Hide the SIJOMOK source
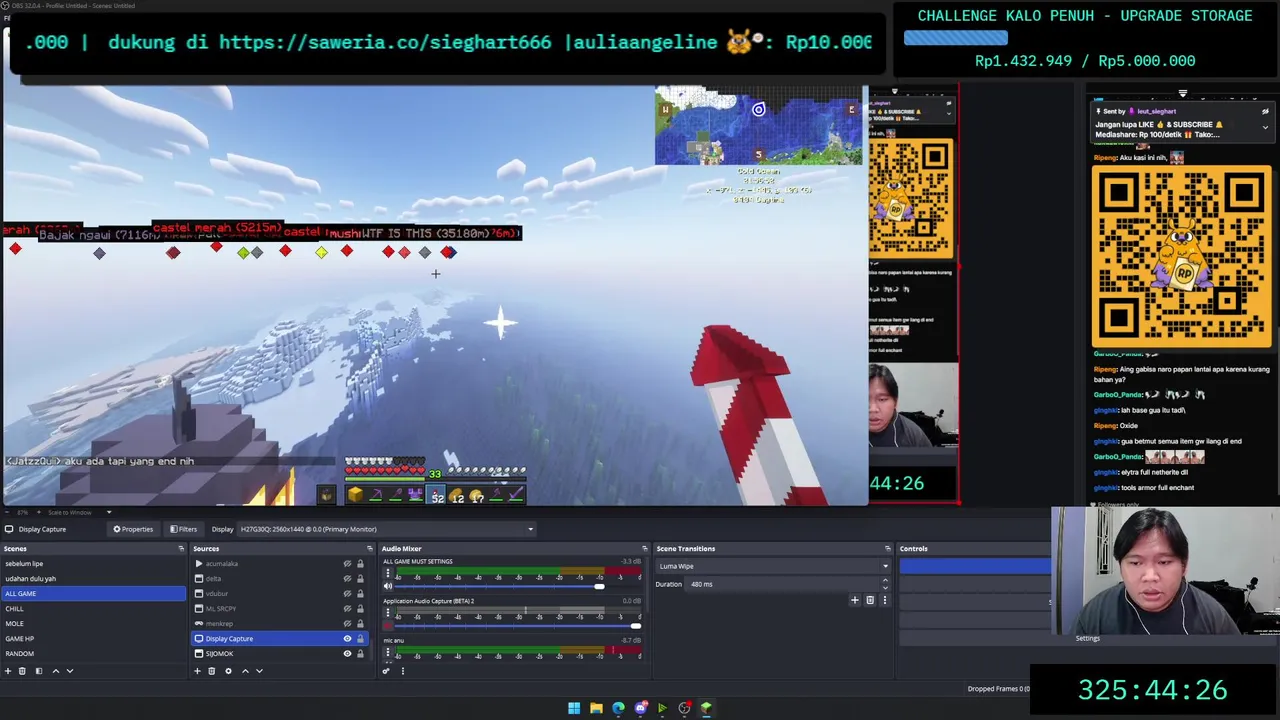The height and width of the screenshot is (720, 1280). [347, 654]
